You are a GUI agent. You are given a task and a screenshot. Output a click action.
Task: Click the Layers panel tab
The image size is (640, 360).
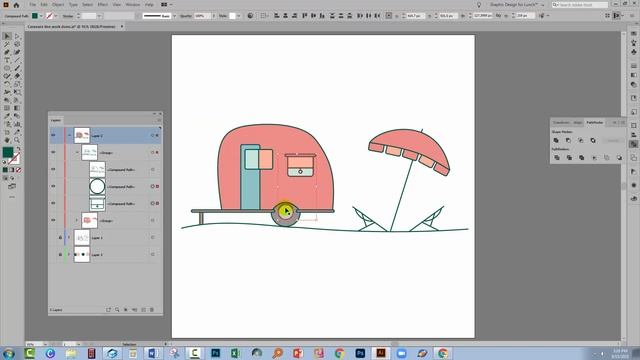coord(56,120)
